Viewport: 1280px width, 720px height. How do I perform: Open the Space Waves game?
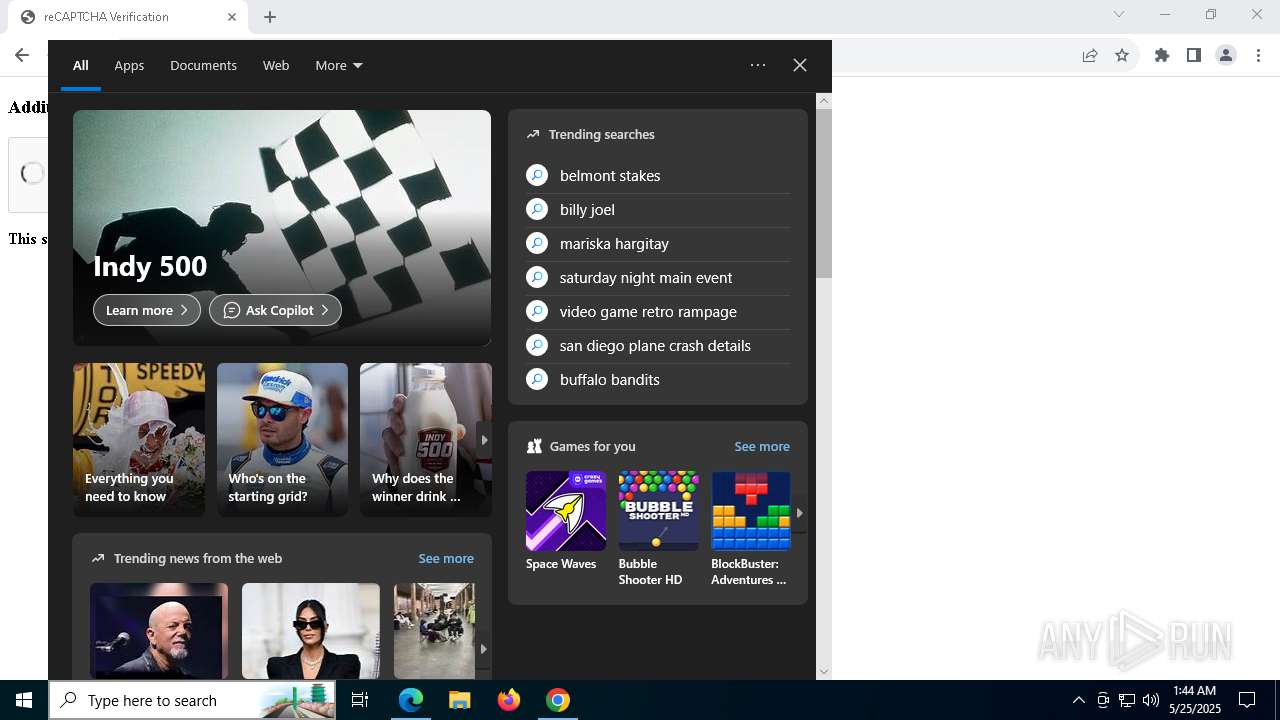pyautogui.click(x=566, y=522)
